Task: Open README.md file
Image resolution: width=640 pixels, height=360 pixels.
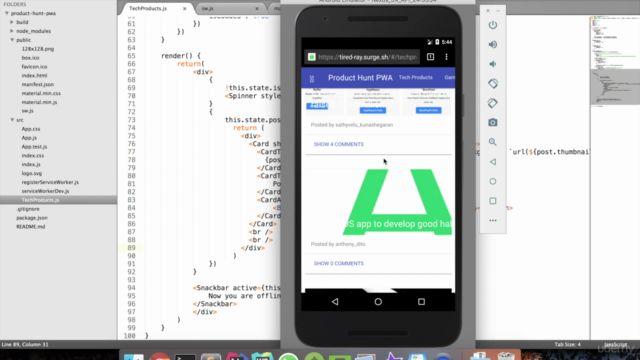Action: click(x=31, y=227)
